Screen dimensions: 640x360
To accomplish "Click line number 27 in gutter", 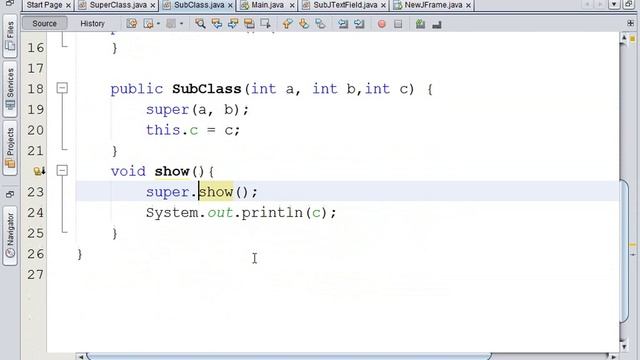I will [x=36, y=275].
